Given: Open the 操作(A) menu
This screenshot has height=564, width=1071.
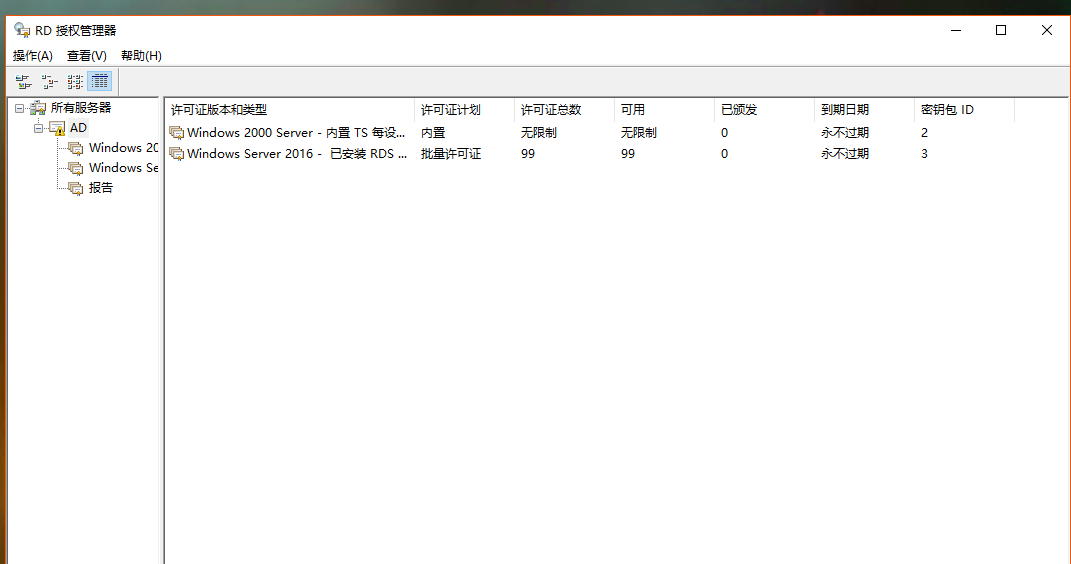Looking at the screenshot, I should coord(33,56).
